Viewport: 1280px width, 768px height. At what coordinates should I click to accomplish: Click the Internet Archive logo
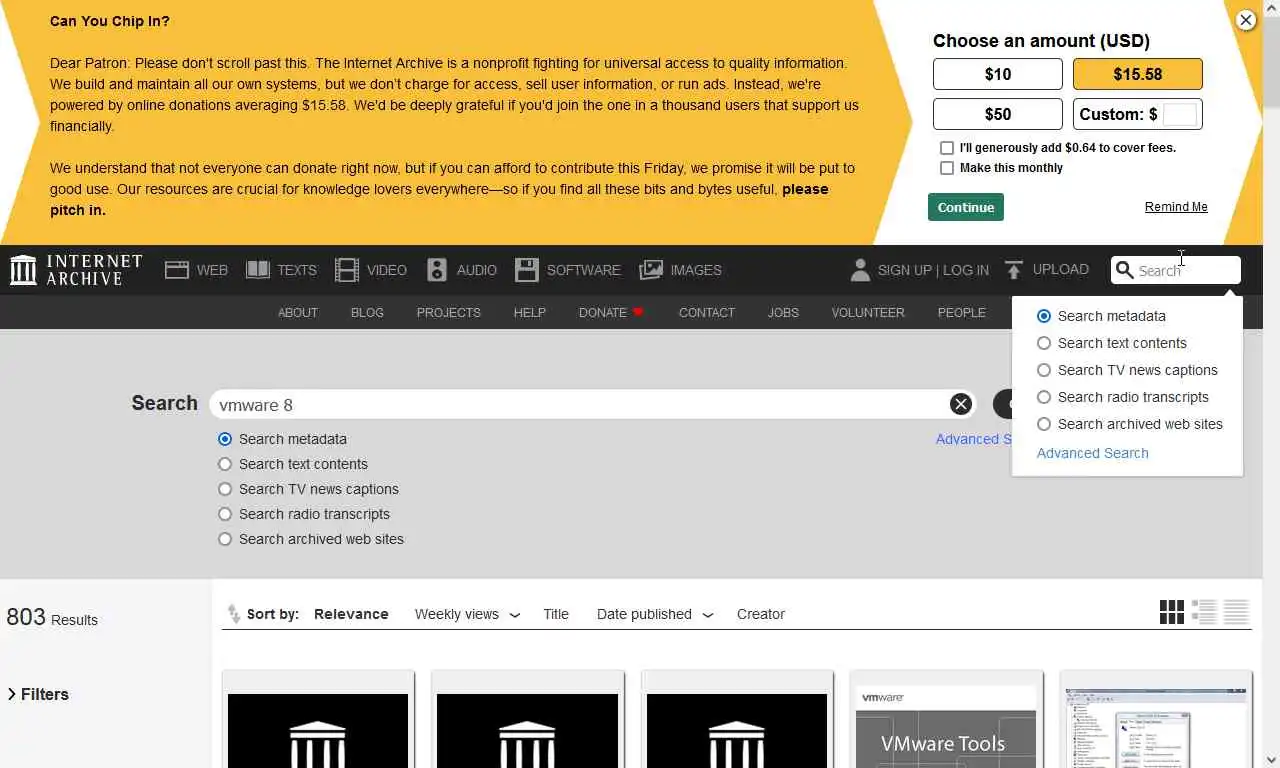click(76, 270)
